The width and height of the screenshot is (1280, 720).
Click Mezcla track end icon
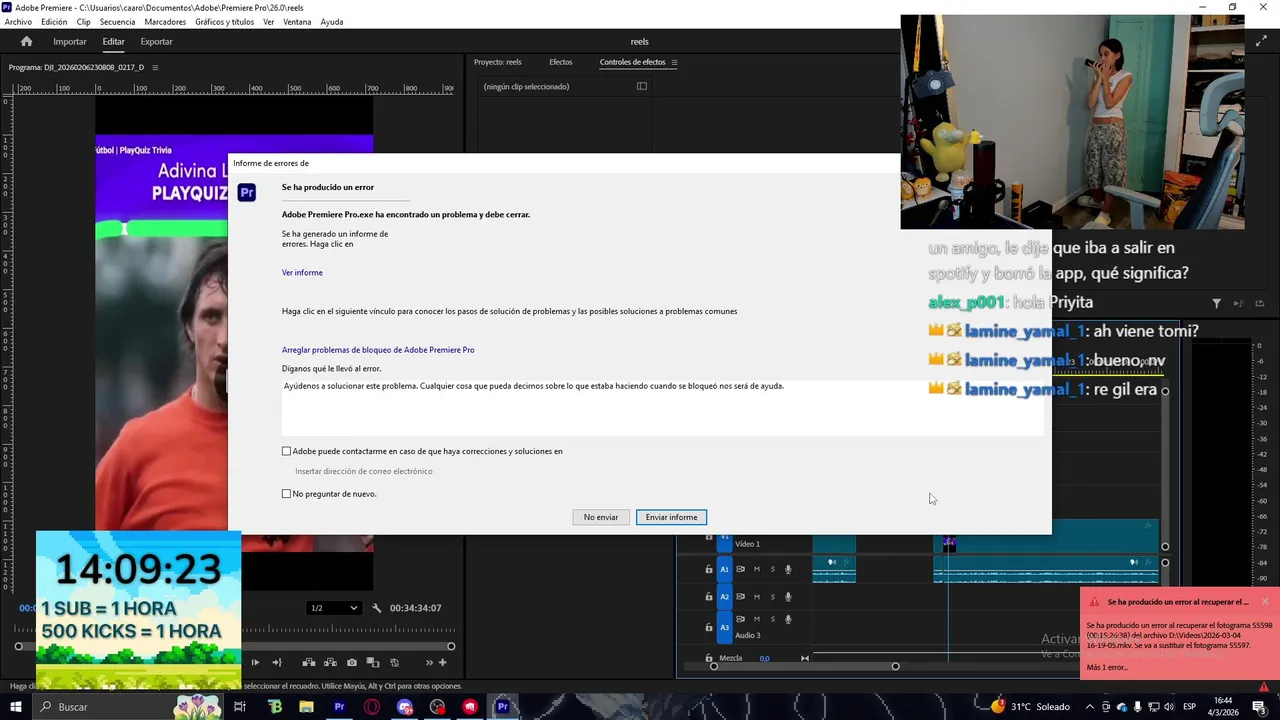click(x=805, y=658)
